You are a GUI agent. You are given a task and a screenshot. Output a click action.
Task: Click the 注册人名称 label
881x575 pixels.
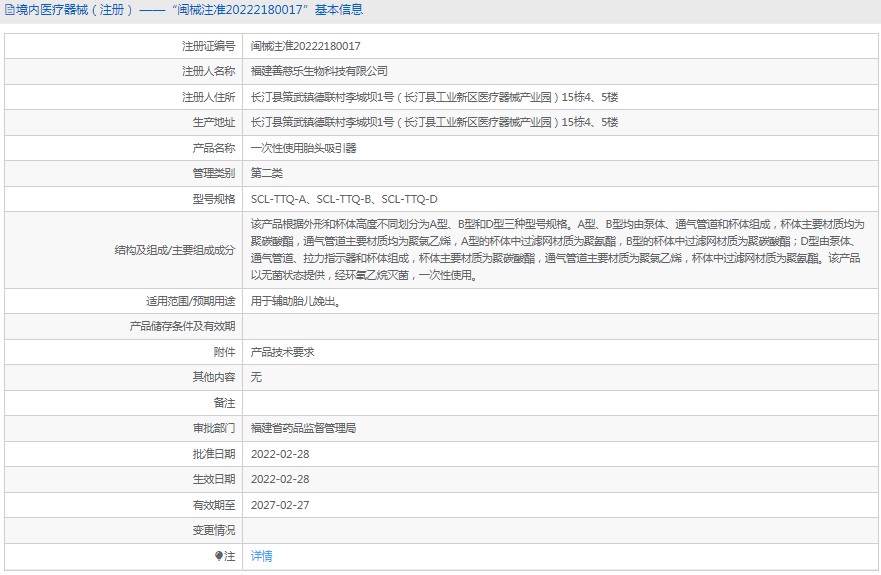pyautogui.click(x=208, y=71)
